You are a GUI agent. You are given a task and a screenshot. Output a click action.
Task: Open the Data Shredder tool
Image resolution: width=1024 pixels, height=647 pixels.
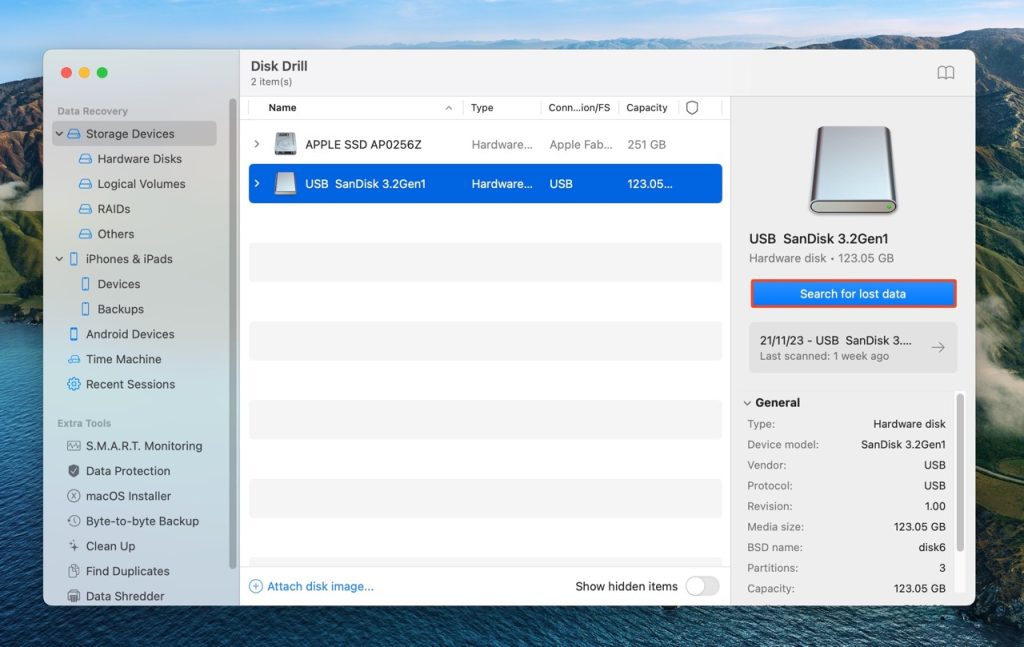click(110, 595)
